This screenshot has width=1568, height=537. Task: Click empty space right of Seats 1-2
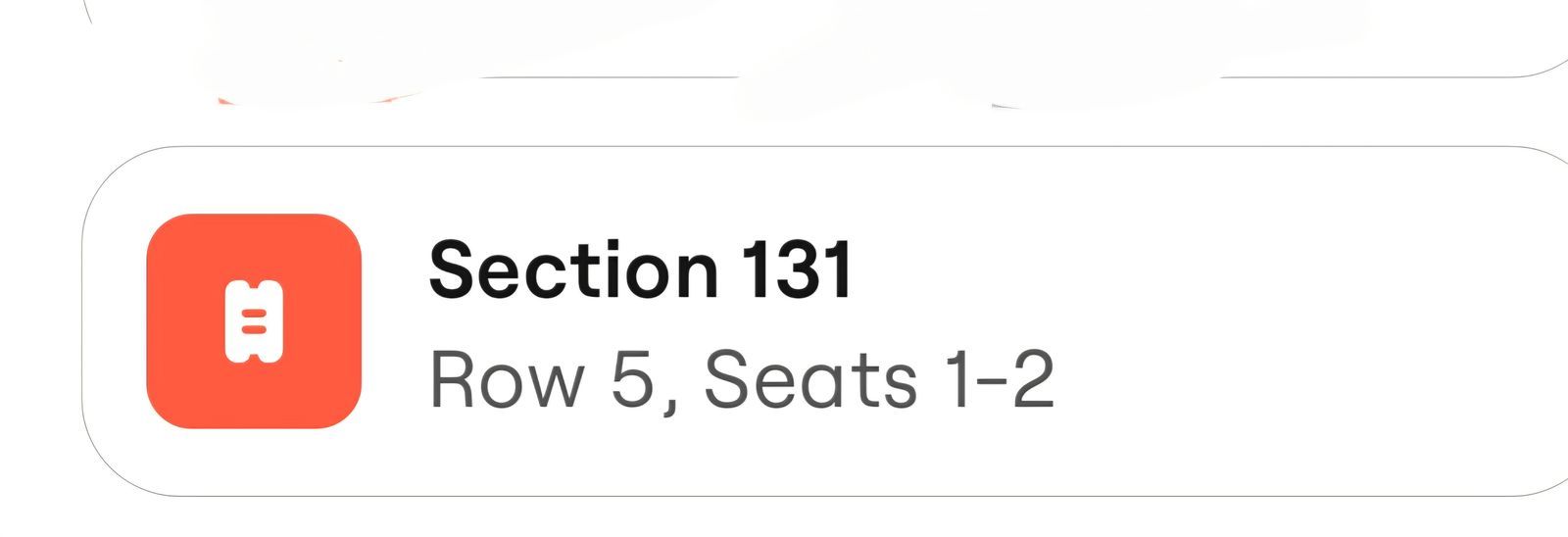[x=1274, y=380]
